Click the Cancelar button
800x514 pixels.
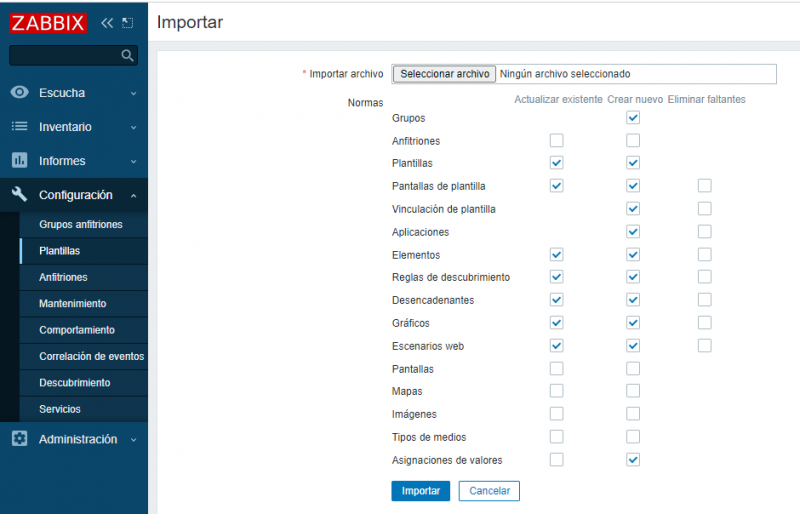coord(489,491)
